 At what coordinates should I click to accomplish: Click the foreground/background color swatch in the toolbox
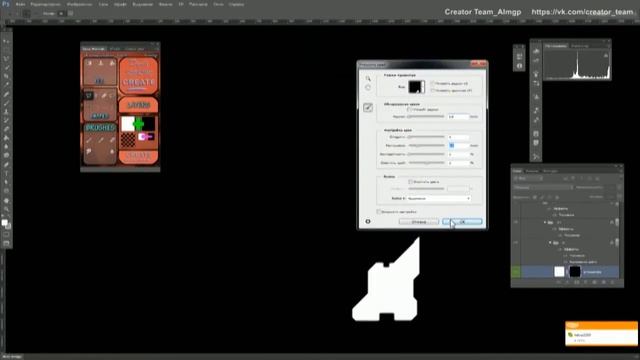[x=6, y=224]
